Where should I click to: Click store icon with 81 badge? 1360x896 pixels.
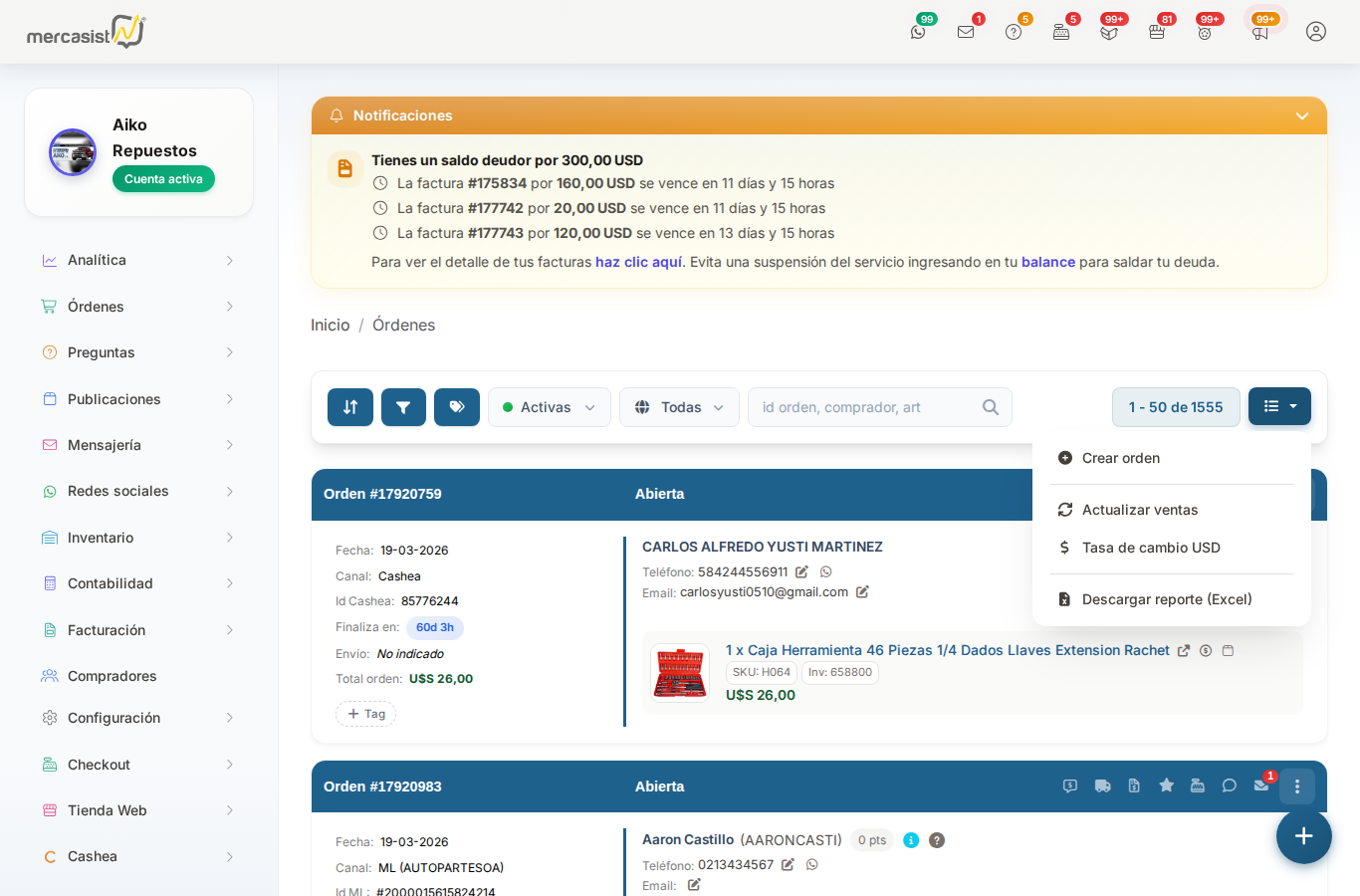click(1157, 32)
